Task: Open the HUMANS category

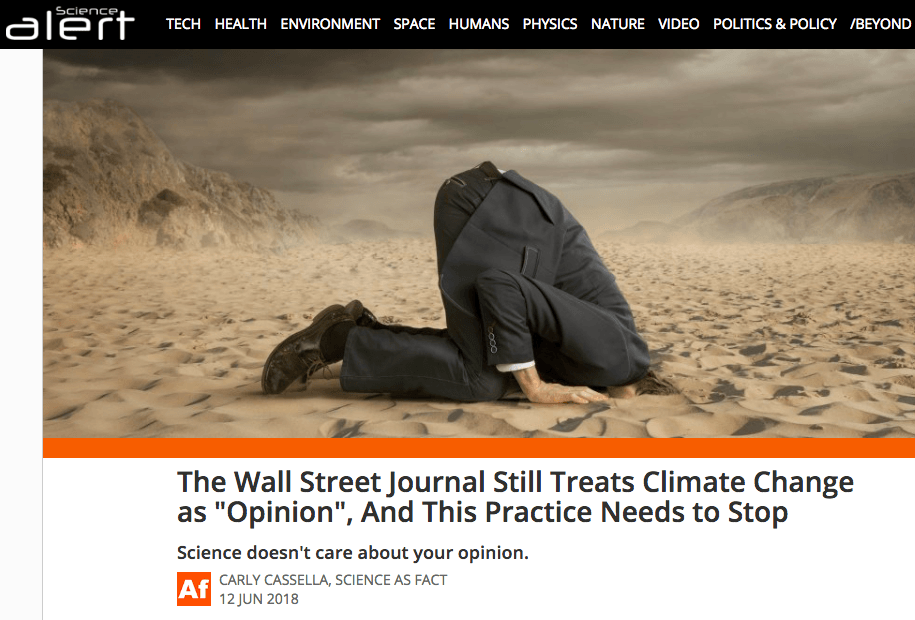Action: point(479,24)
